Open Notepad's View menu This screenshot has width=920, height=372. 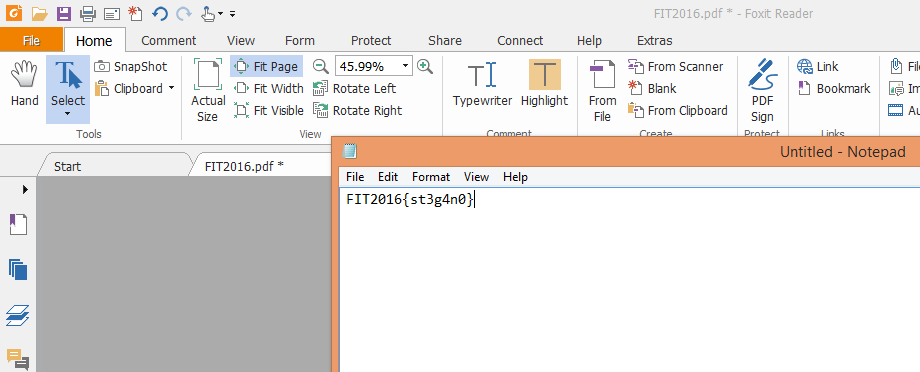[x=476, y=177]
